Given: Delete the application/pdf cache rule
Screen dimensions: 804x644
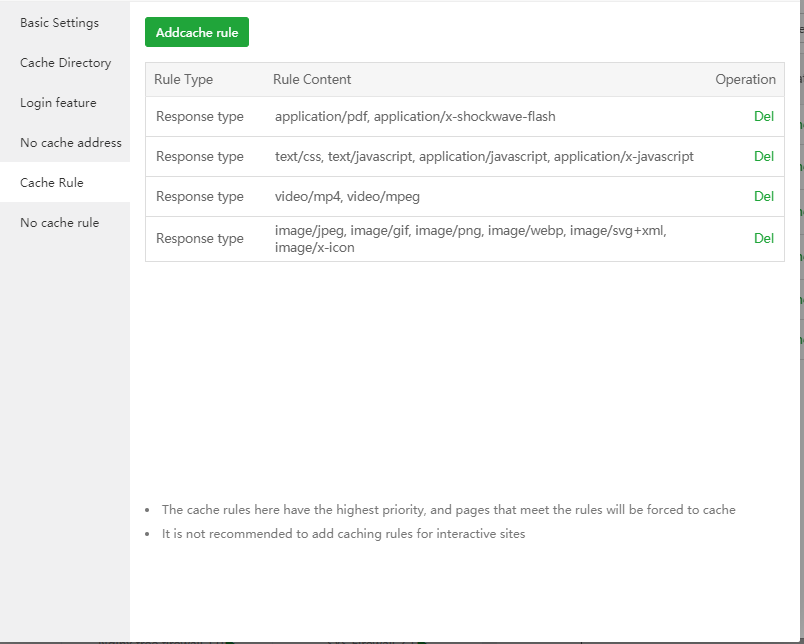Looking at the screenshot, I should tap(763, 117).
